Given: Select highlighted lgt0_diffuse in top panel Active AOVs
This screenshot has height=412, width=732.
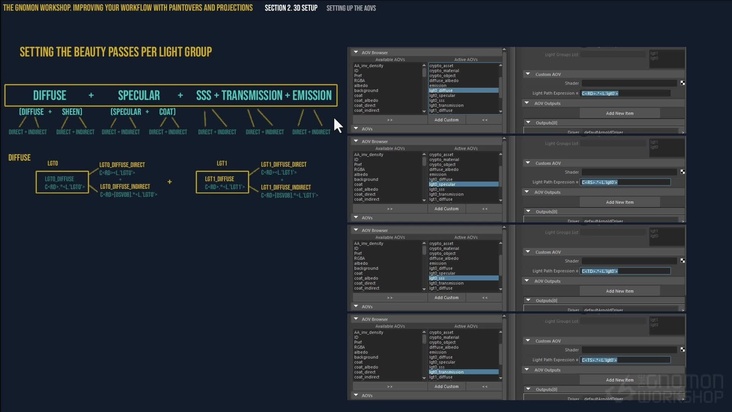Looking at the screenshot, I should (x=463, y=91).
